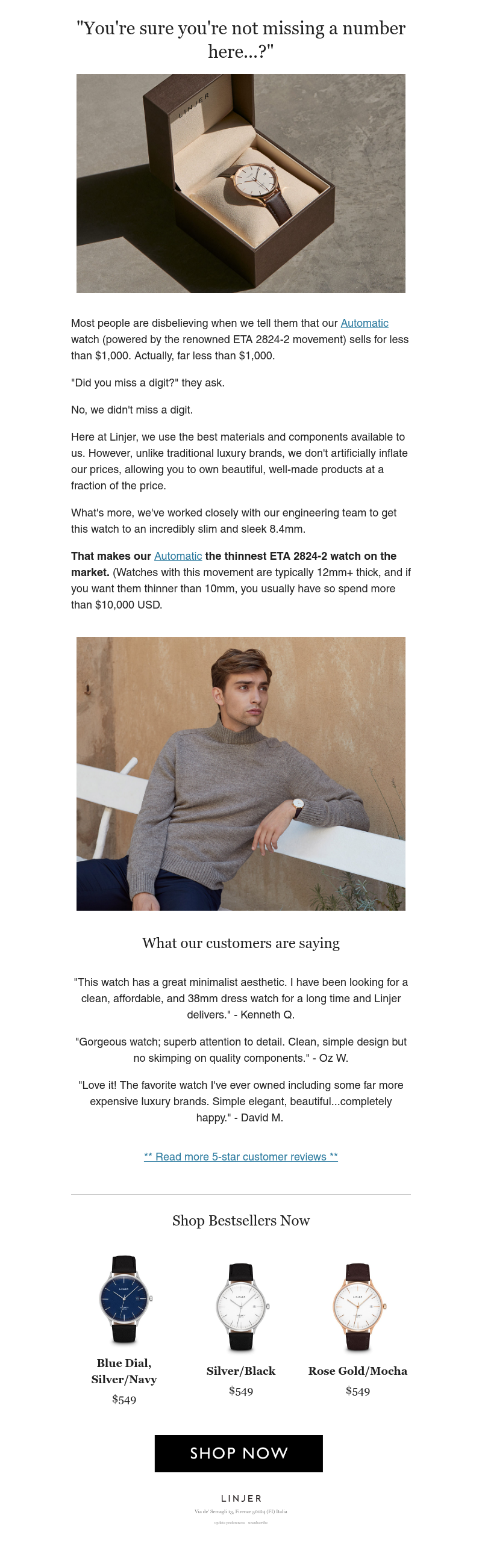
Task: Click the man in sweater photo
Action: [240, 773]
